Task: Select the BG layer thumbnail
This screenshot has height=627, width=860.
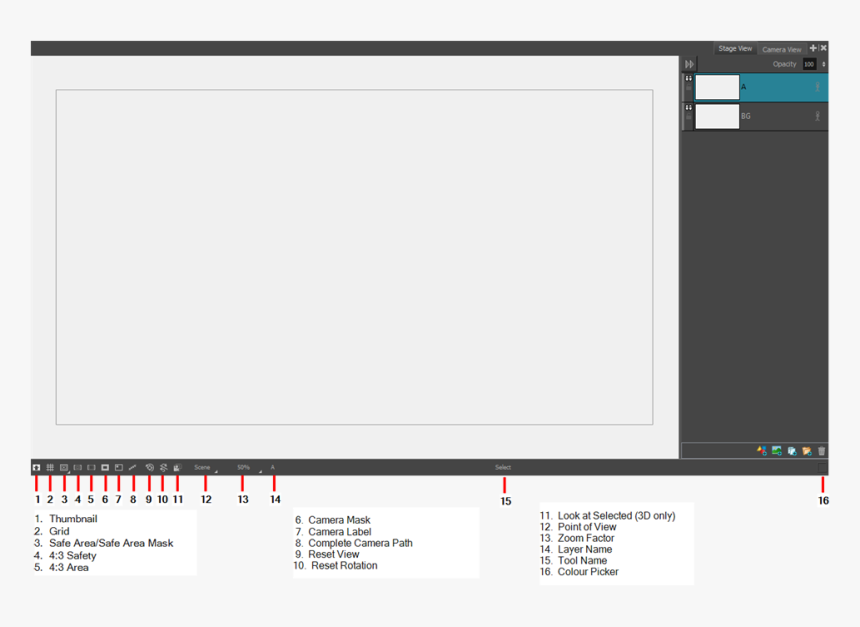Action: (717, 116)
